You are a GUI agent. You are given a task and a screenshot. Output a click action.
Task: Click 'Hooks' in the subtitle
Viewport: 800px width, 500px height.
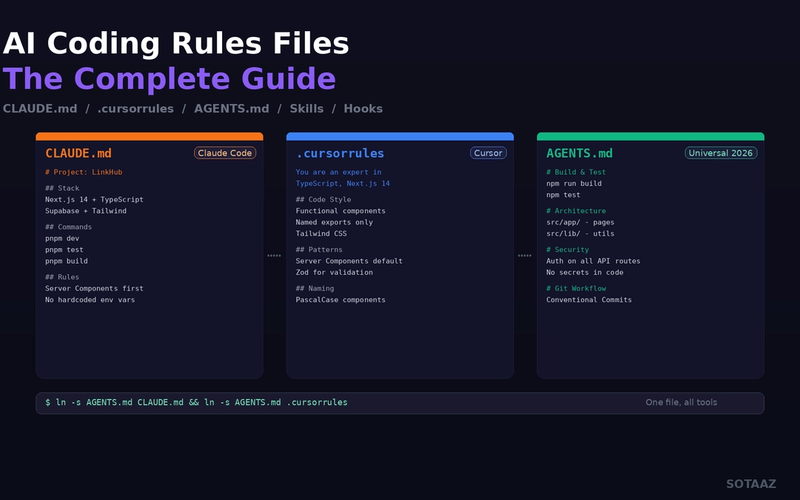[x=363, y=109]
